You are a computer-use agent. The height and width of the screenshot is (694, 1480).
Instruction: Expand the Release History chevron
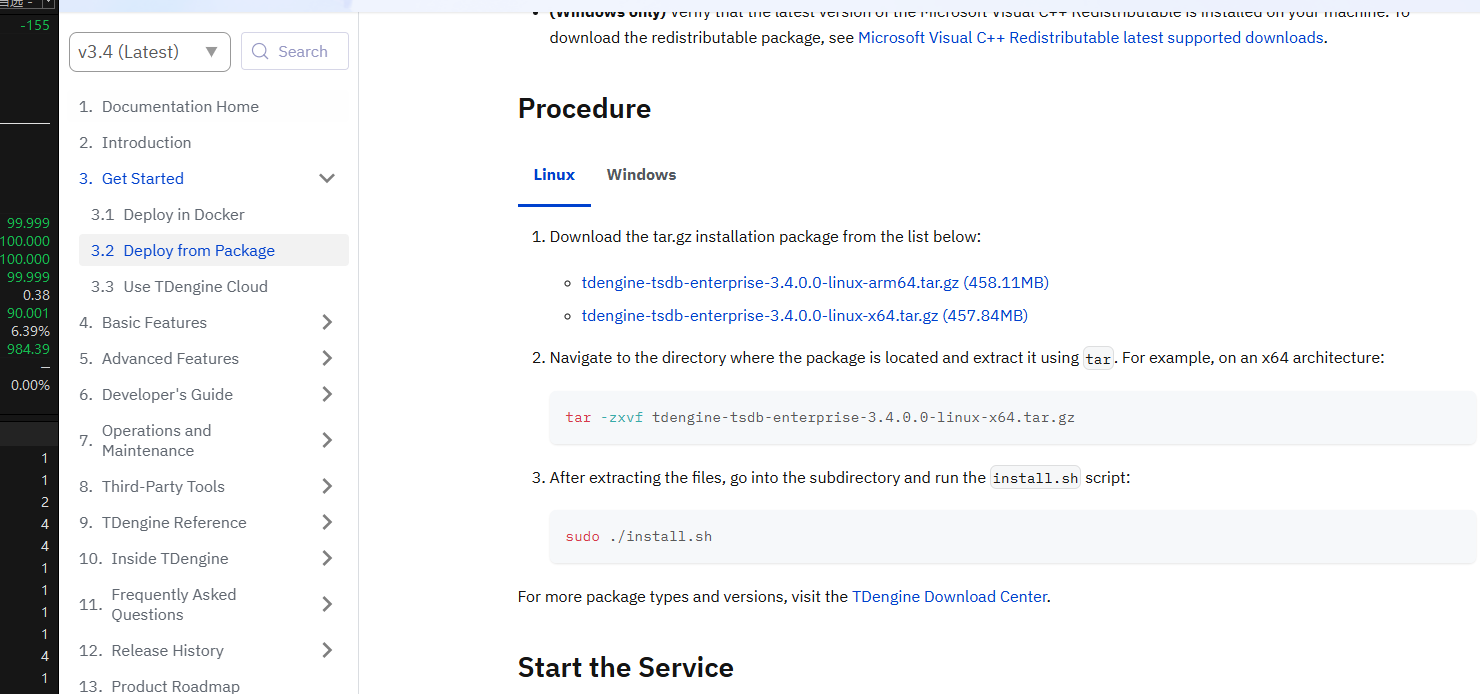click(326, 650)
